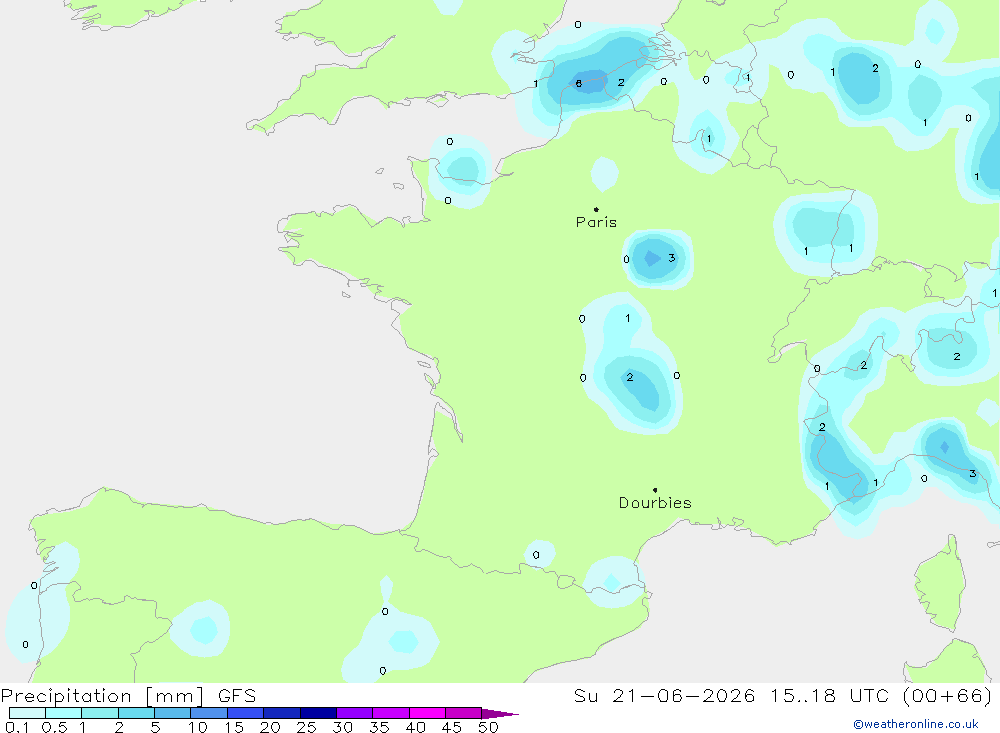Pick the 45–50 mm legend color swatch
Screen dimensions: 1000x733
[x=463, y=713]
